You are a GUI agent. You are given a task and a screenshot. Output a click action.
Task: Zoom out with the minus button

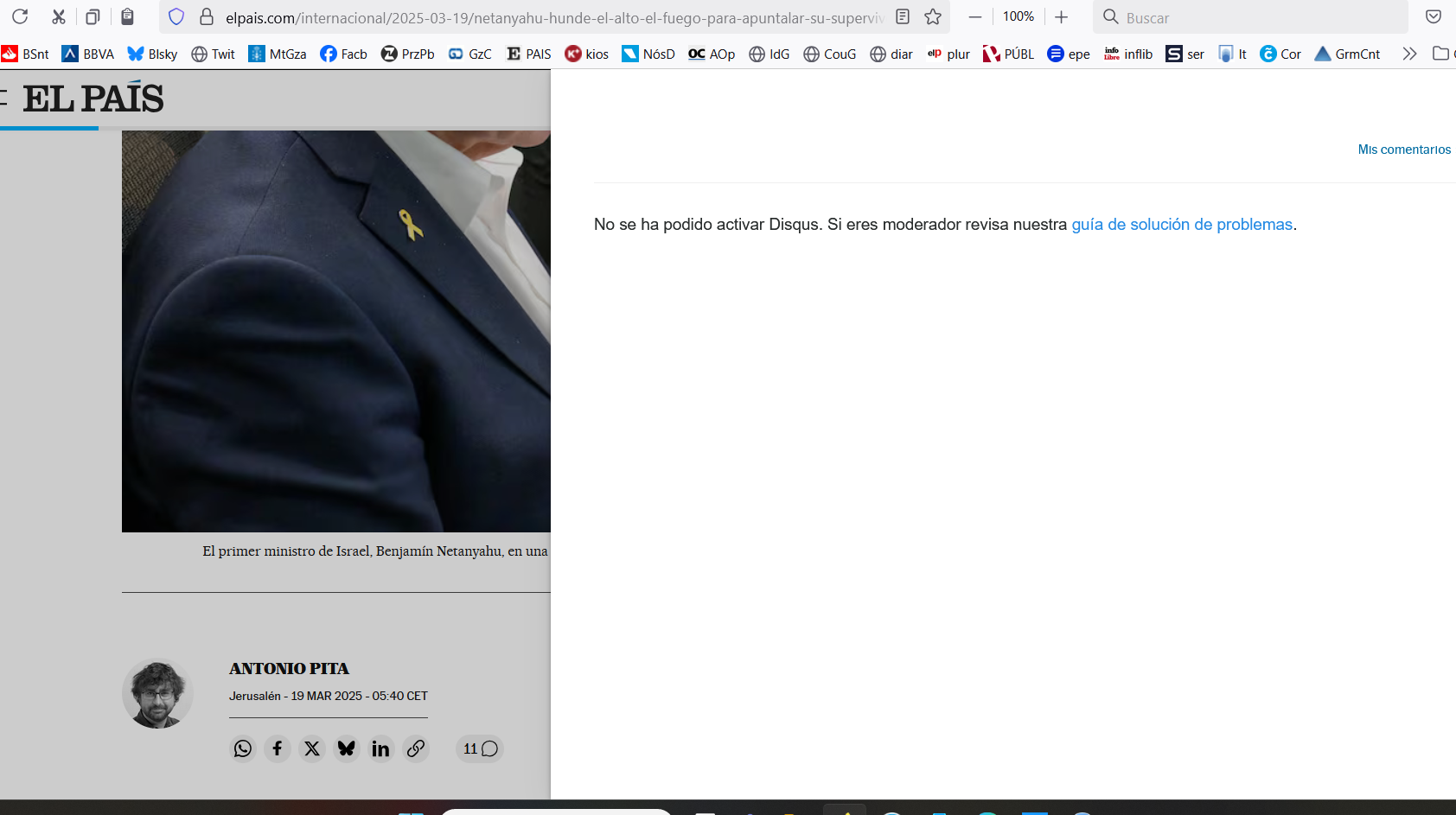click(x=975, y=16)
